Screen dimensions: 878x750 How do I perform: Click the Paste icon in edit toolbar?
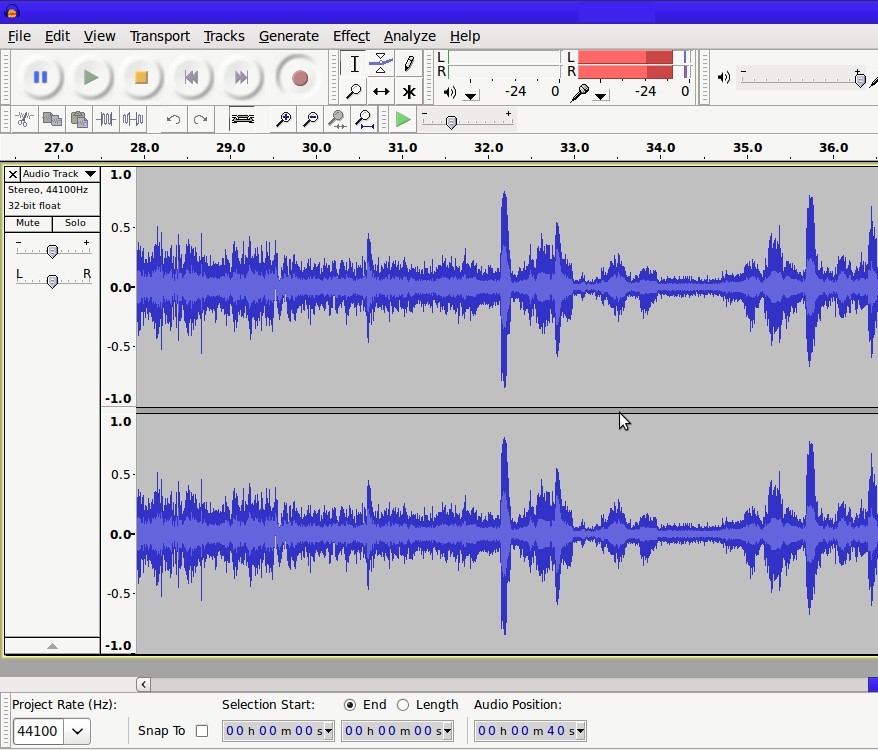click(x=79, y=119)
